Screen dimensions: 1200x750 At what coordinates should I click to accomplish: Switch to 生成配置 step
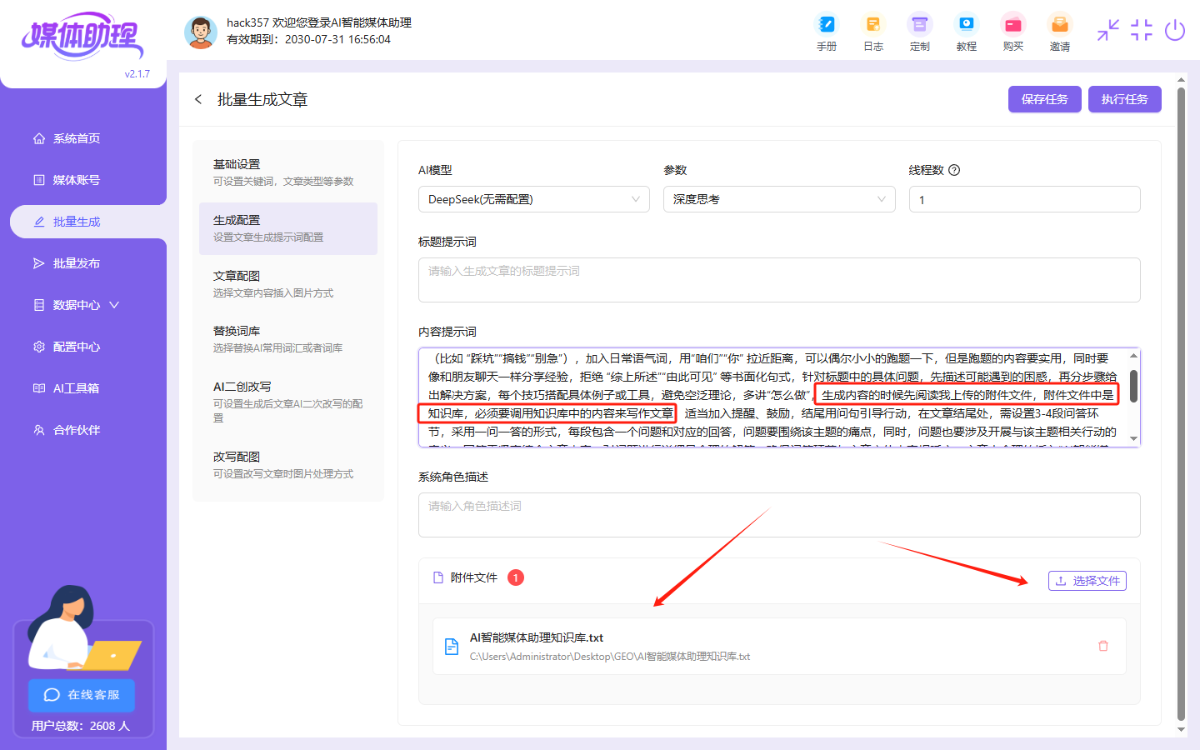pos(288,228)
